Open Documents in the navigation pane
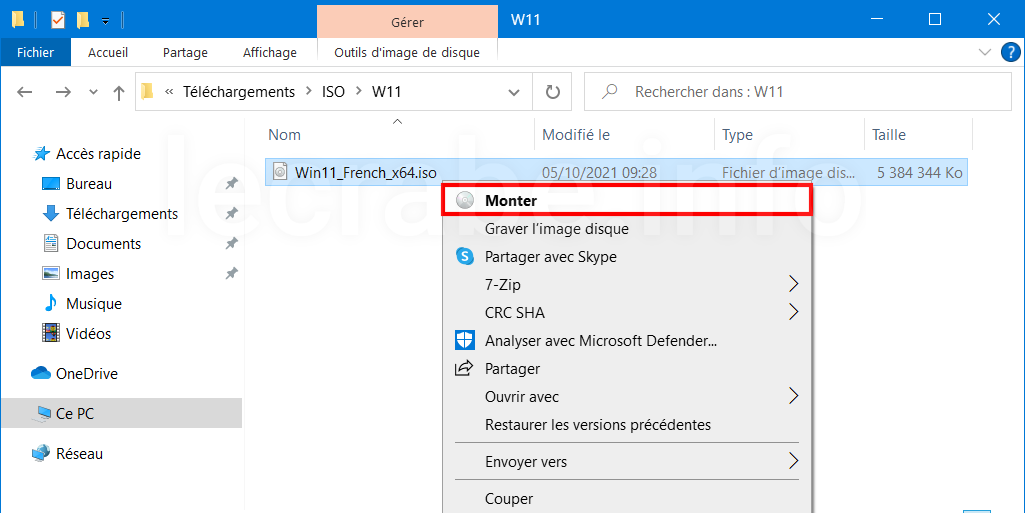 (x=103, y=244)
